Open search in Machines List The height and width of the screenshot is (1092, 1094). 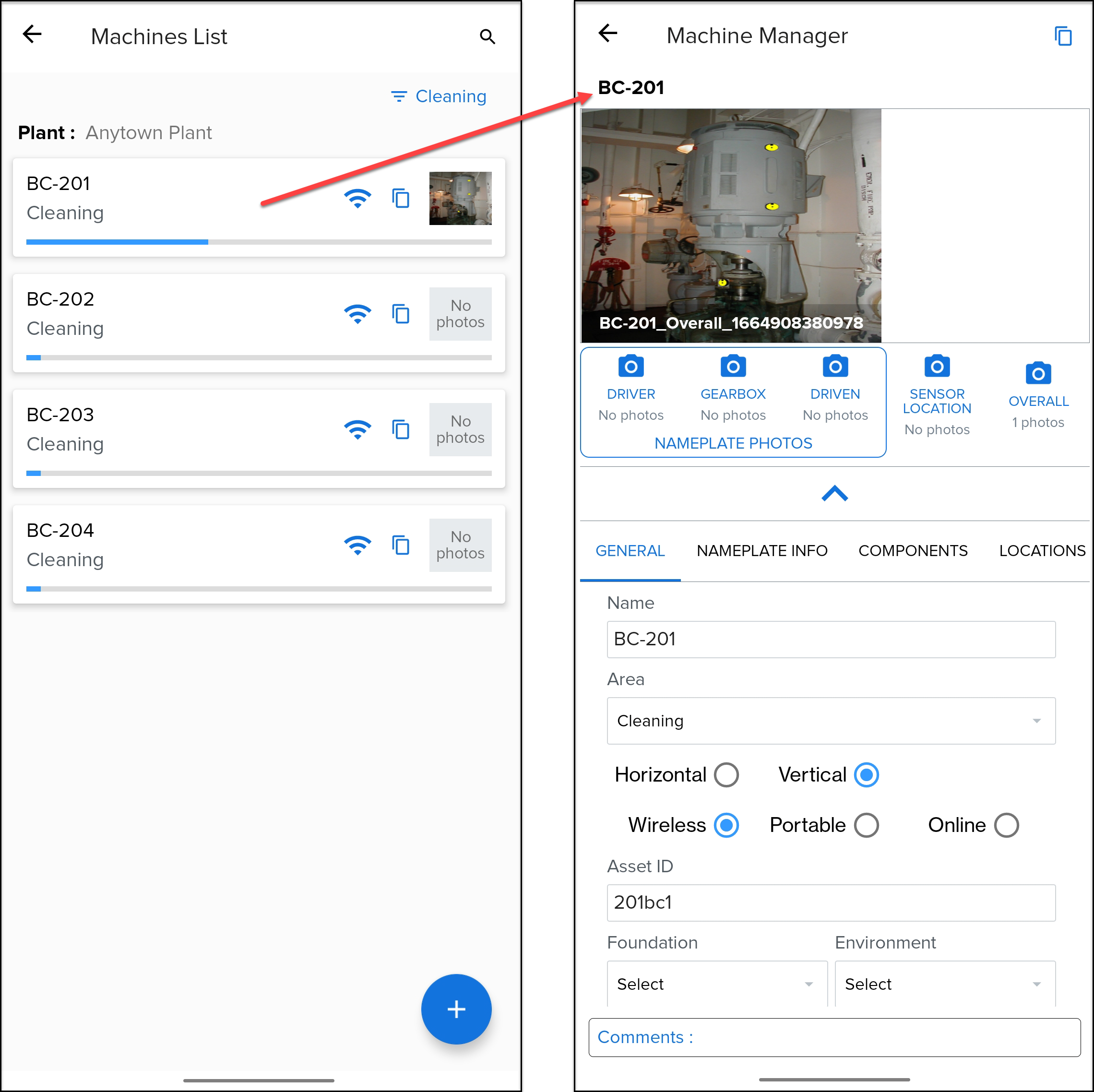pos(488,37)
